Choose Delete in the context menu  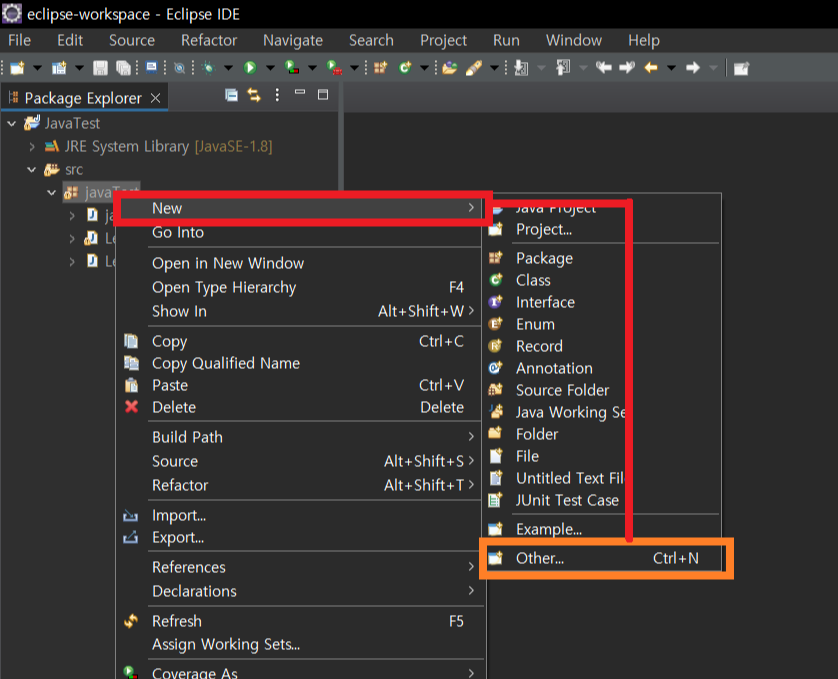pos(301,407)
